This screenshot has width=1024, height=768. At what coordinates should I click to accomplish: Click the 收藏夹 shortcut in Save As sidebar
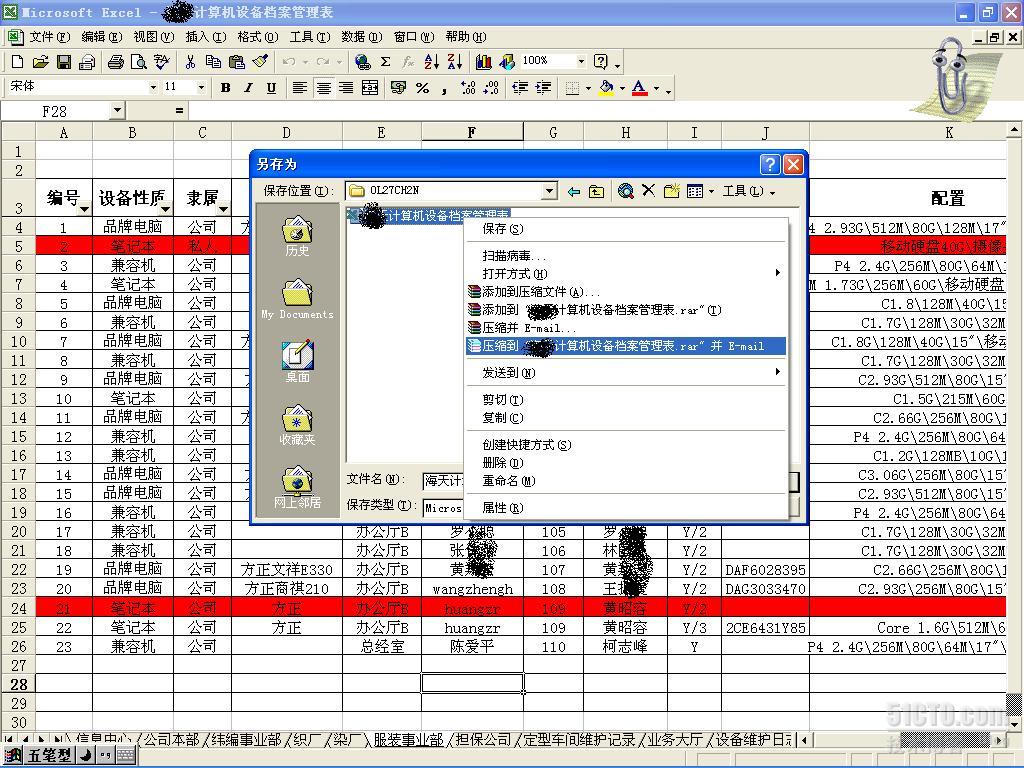[x=297, y=425]
